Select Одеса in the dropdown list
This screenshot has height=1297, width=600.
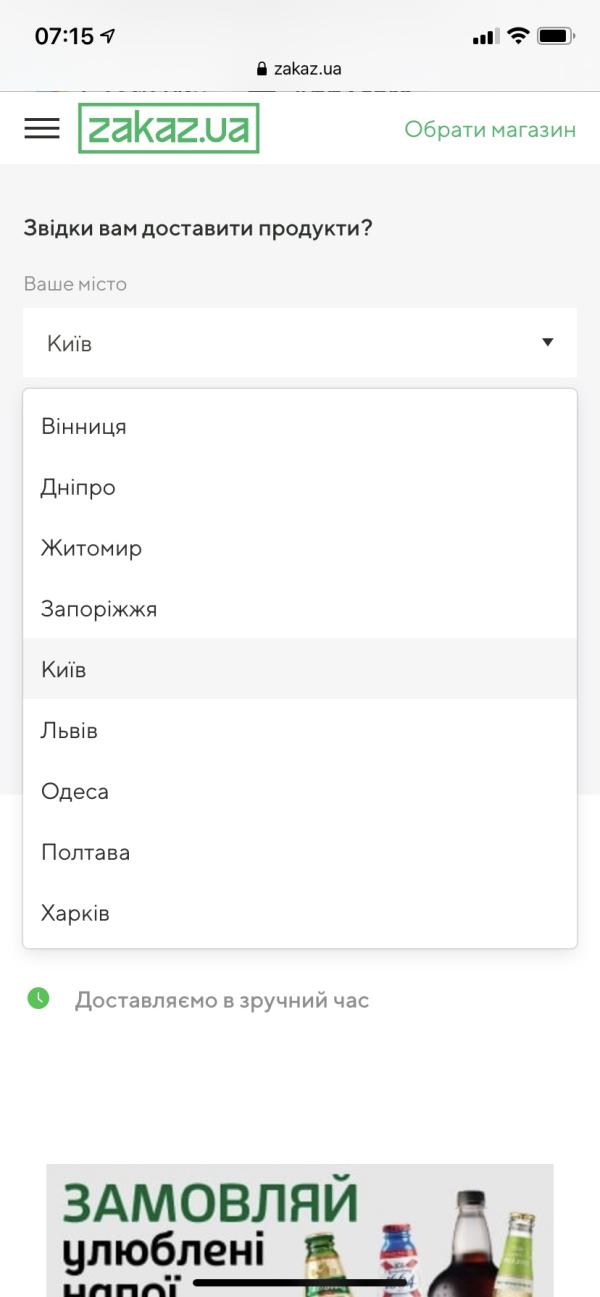point(75,791)
